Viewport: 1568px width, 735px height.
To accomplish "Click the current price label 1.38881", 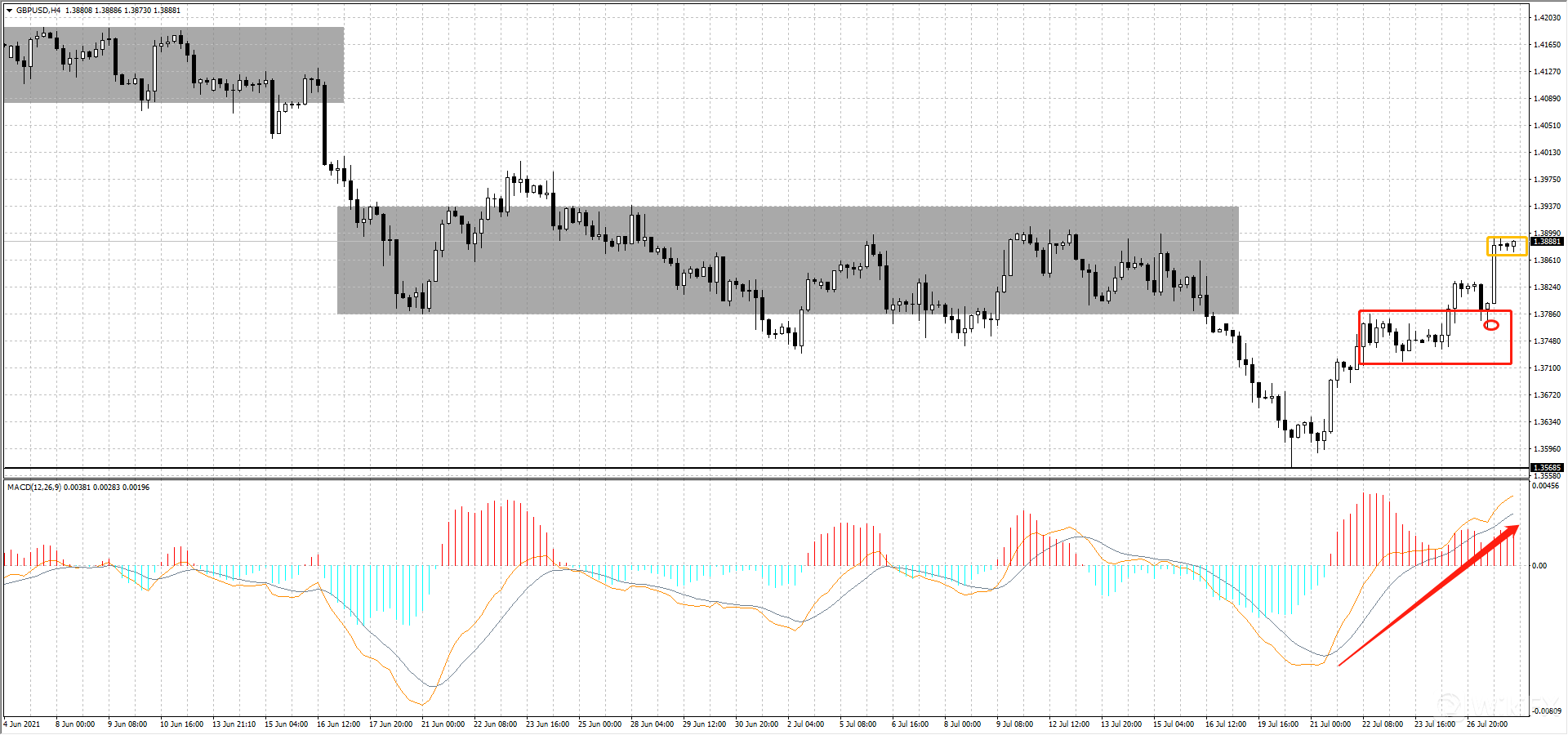I will 1547,242.
